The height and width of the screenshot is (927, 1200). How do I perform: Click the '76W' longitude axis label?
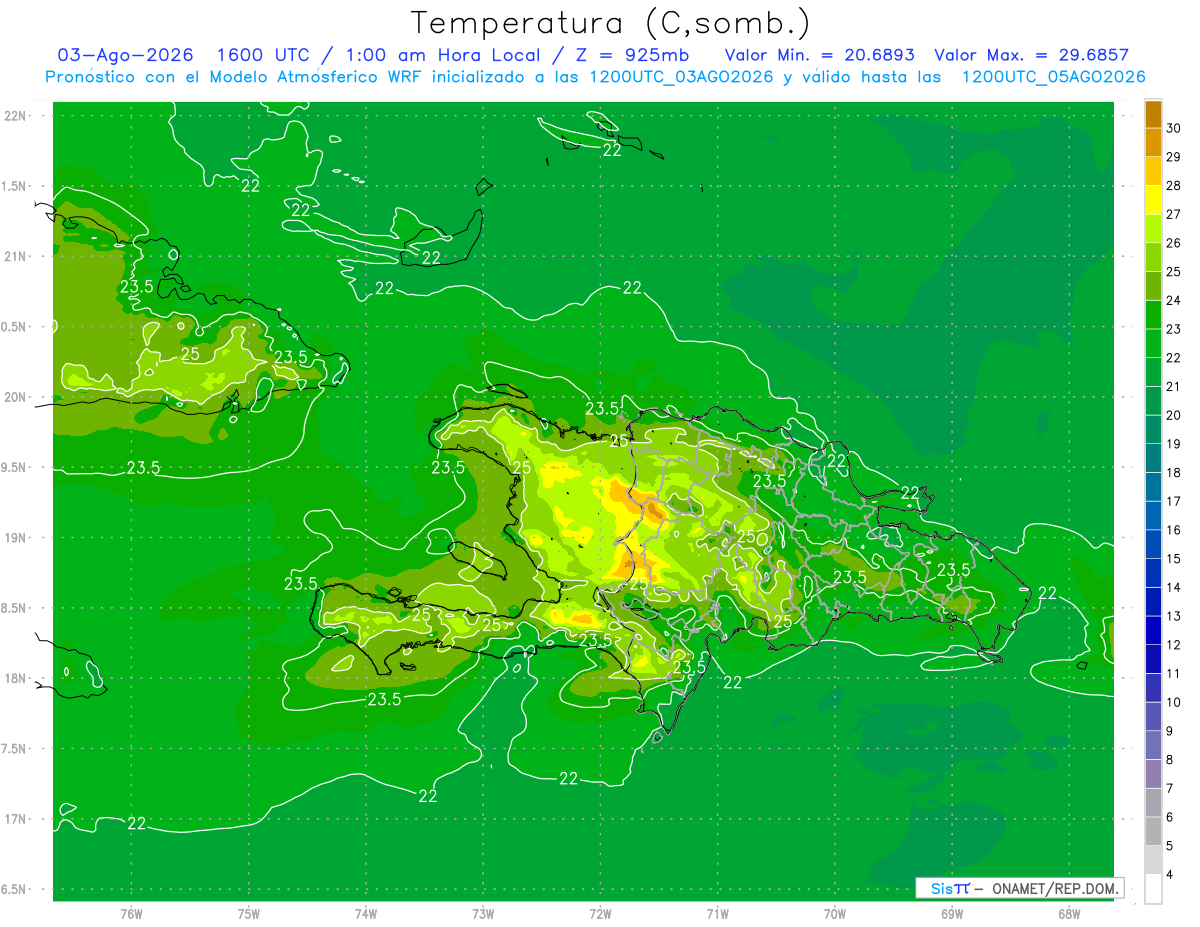click(131, 914)
